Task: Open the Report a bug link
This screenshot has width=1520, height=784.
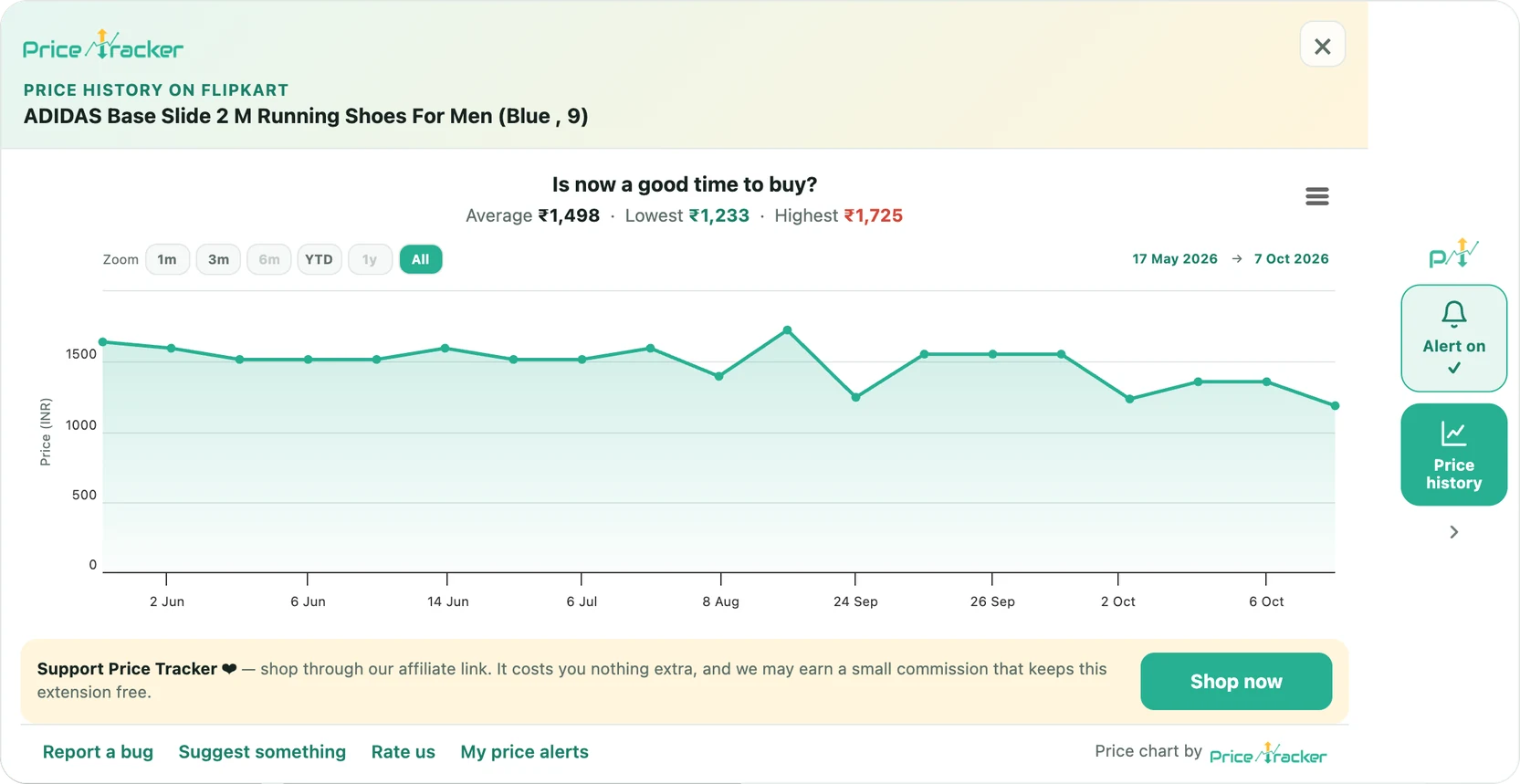Action: tap(98, 752)
